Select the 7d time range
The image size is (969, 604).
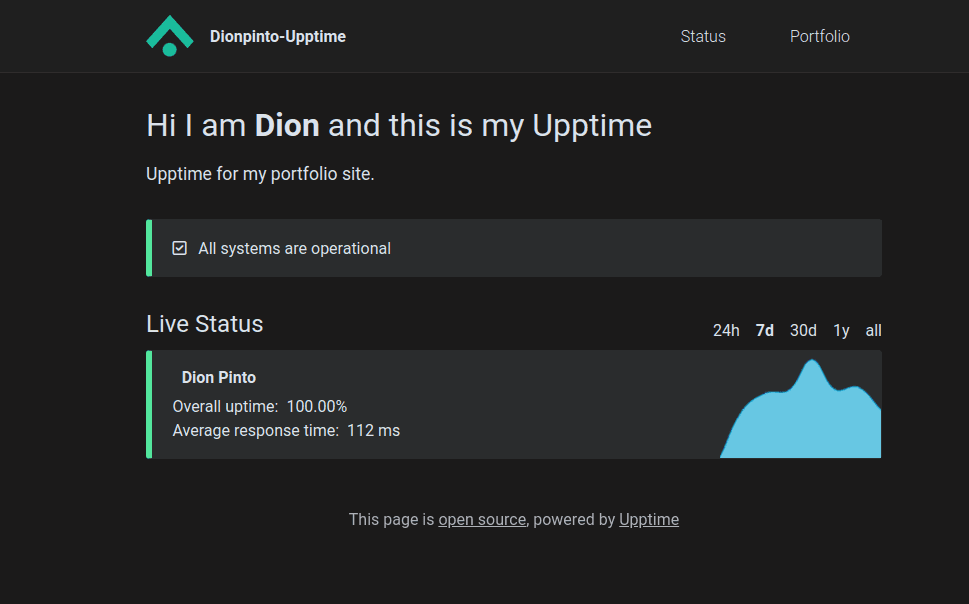tap(764, 330)
